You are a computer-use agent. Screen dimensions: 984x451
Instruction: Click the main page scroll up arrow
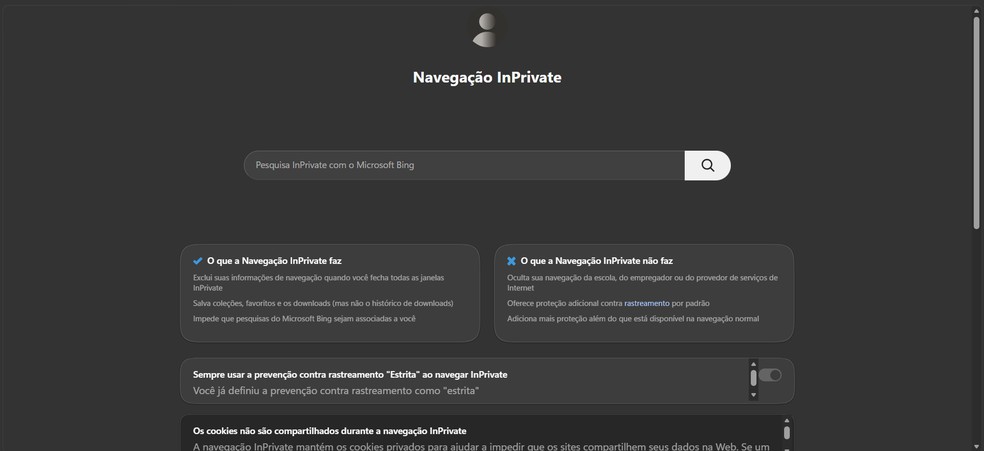click(x=976, y=9)
